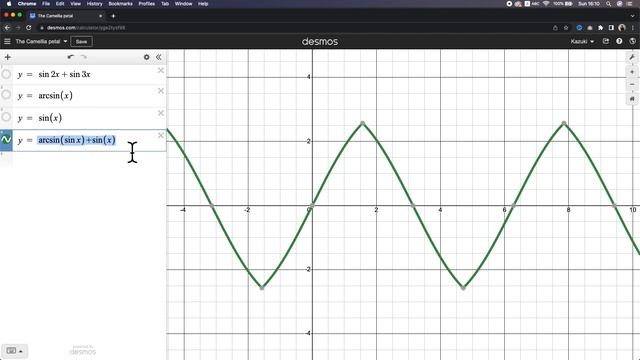Go back in Chrome
This screenshot has width=640, height=360.
[x=7, y=28]
